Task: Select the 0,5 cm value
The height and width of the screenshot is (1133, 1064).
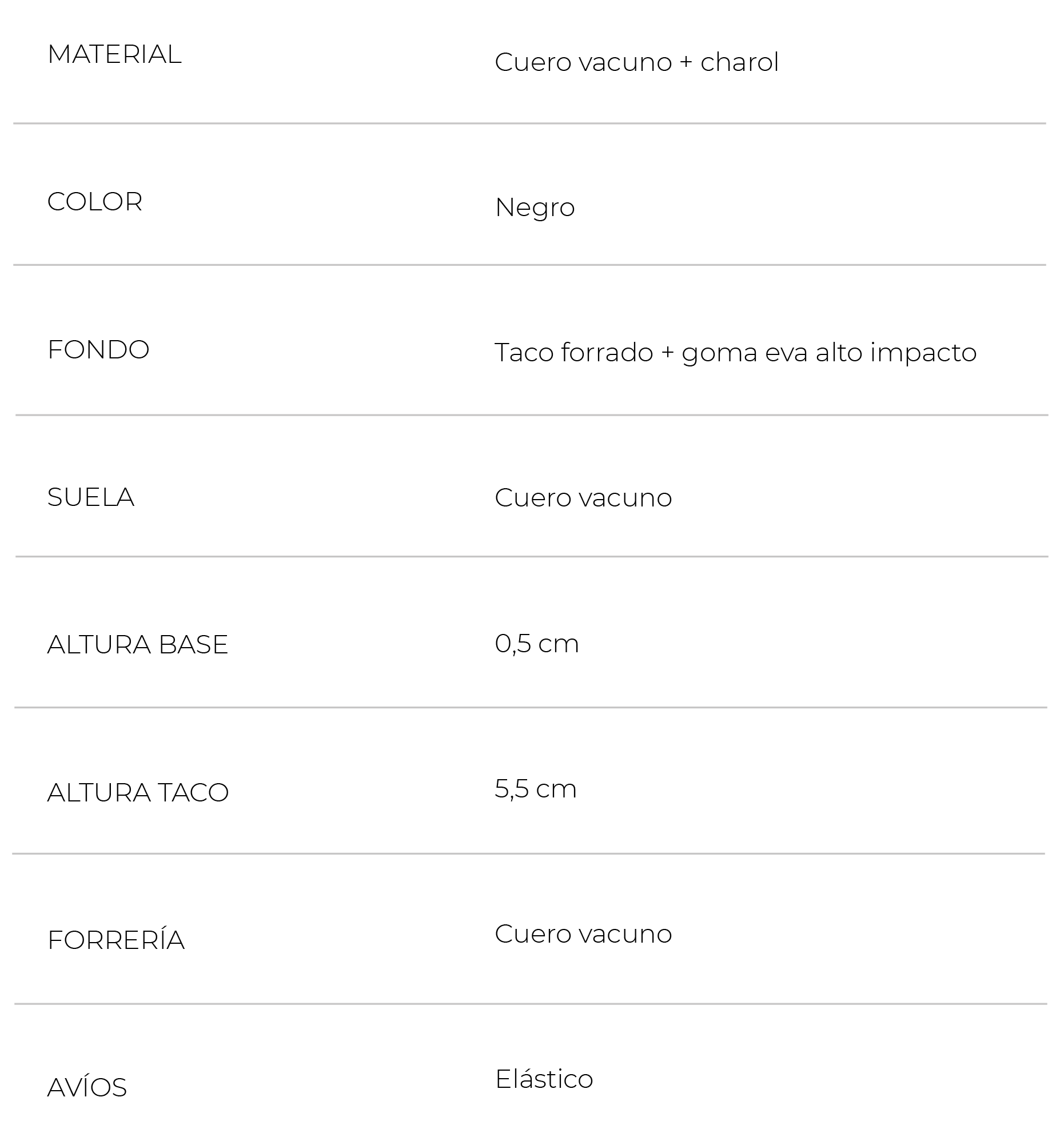Action: click(x=537, y=644)
